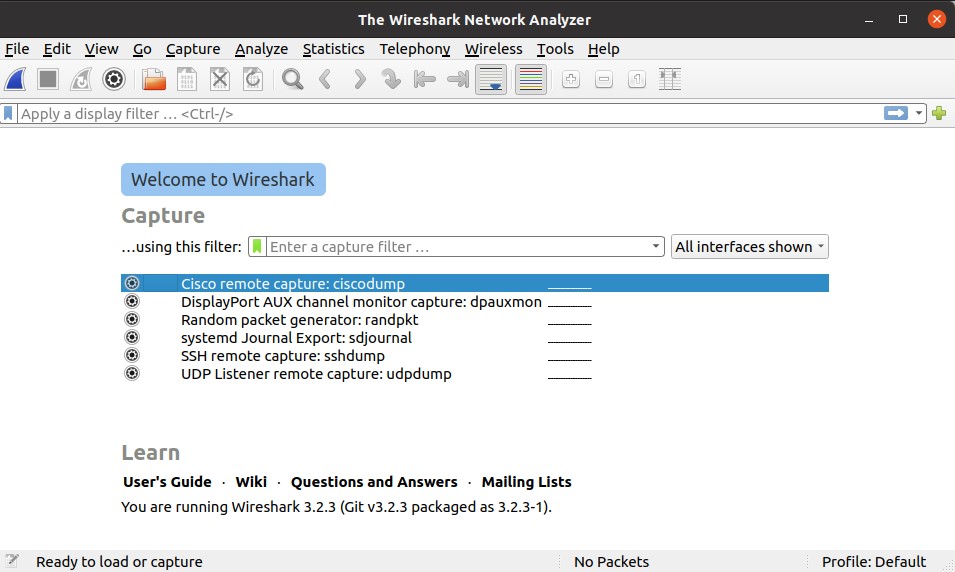Viewport: 955px width, 572px height.
Task: Open sshdump interface settings gear icon
Action: (132, 355)
